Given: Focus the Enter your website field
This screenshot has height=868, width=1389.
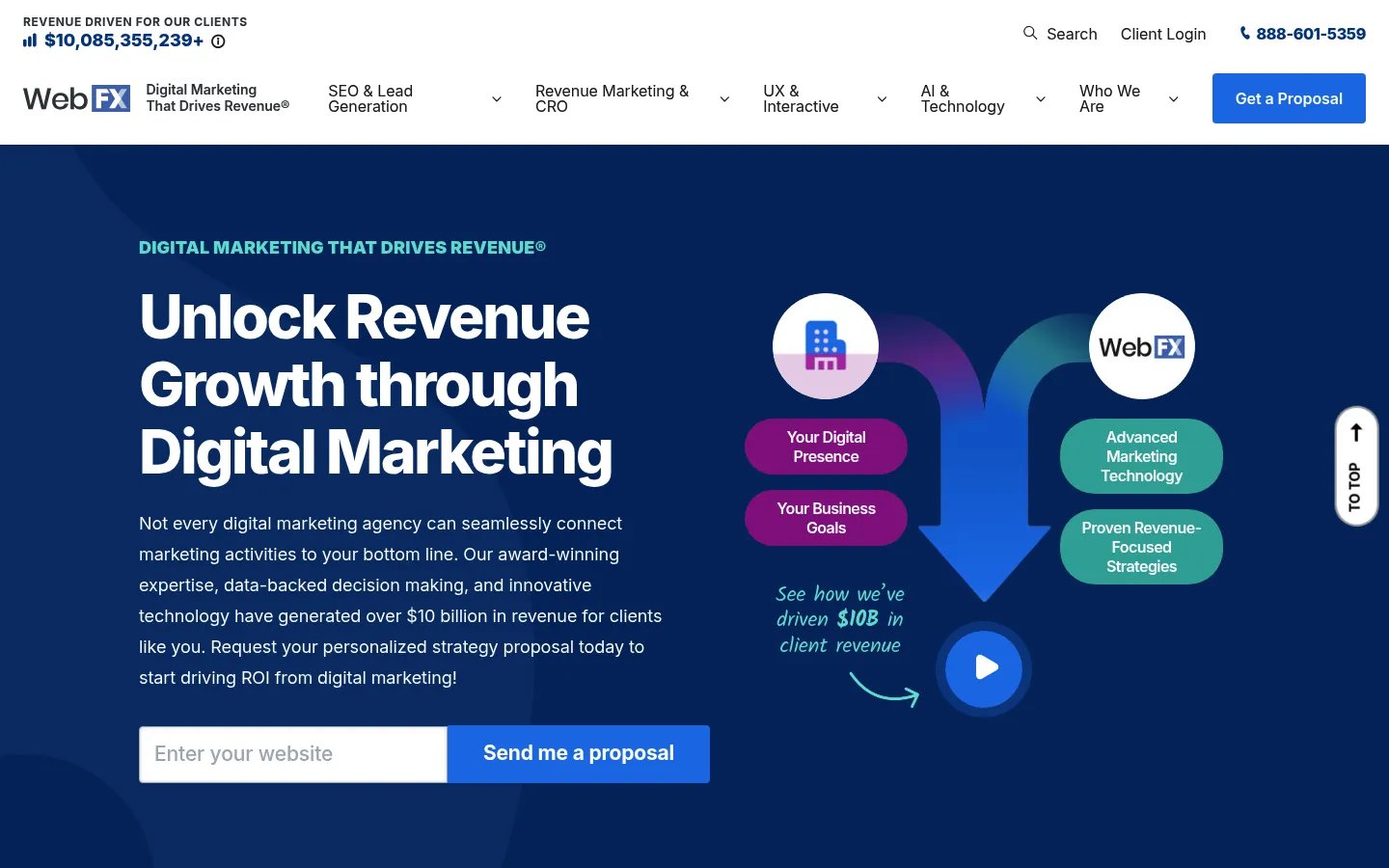Looking at the screenshot, I should point(293,754).
